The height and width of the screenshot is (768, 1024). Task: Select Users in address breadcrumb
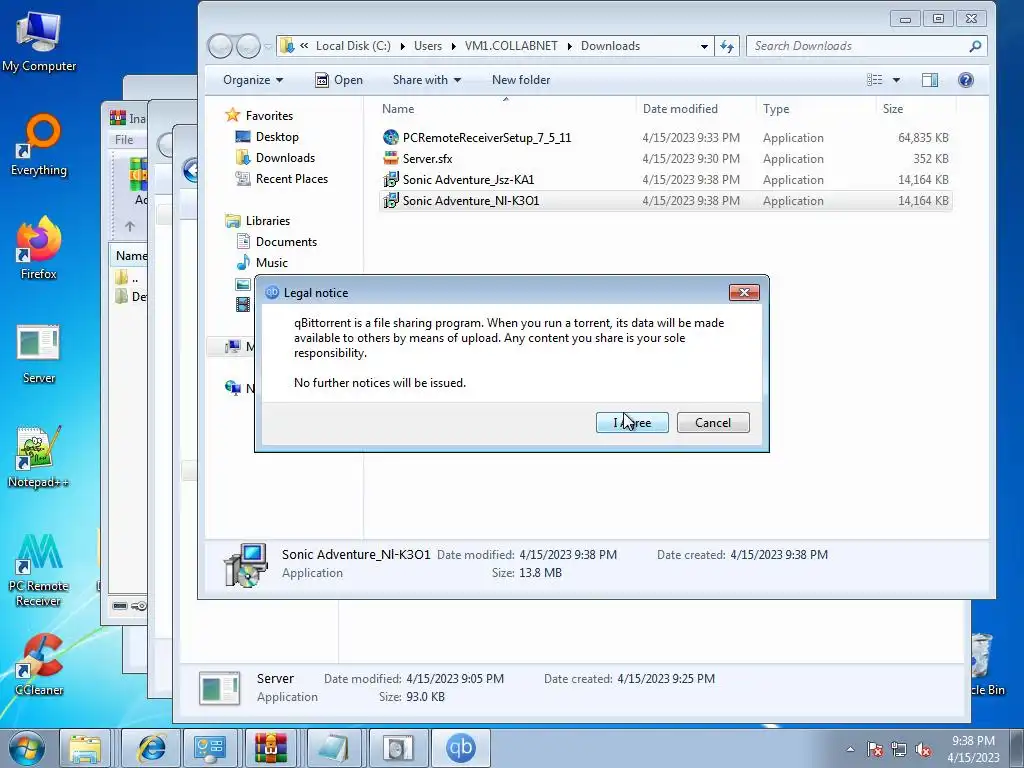[x=428, y=46]
